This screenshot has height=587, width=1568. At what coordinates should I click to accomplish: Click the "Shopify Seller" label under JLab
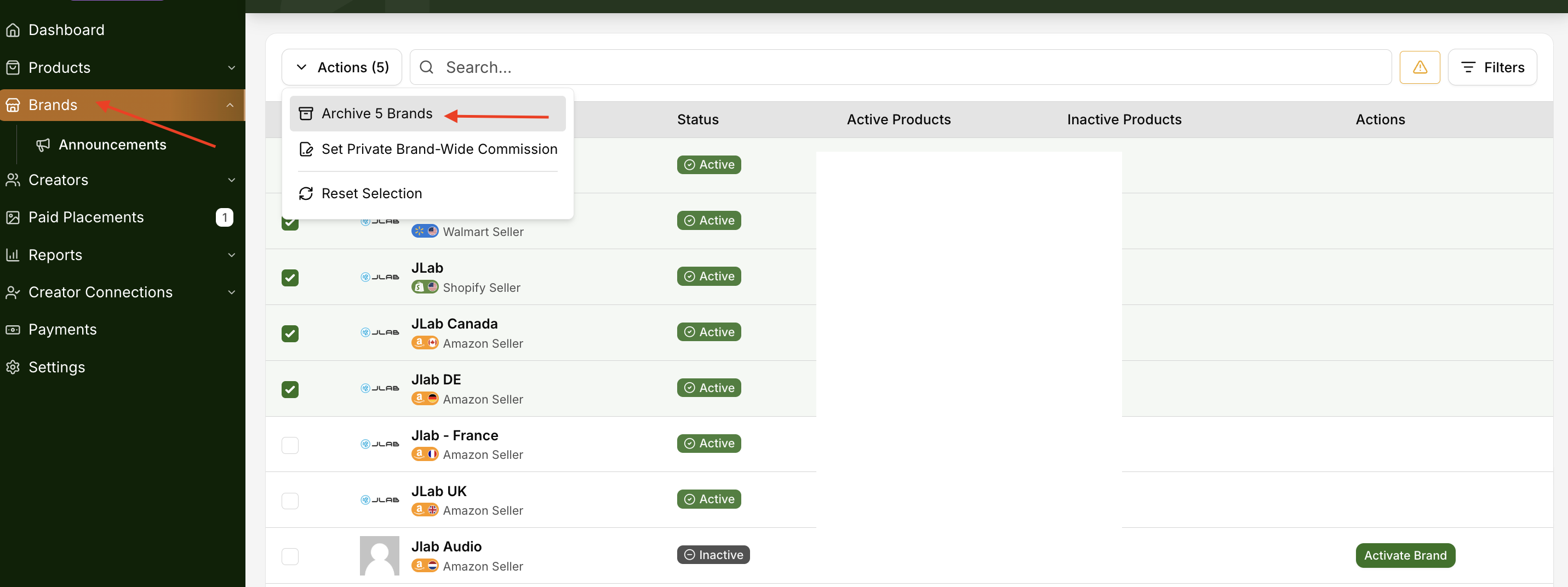pos(482,287)
